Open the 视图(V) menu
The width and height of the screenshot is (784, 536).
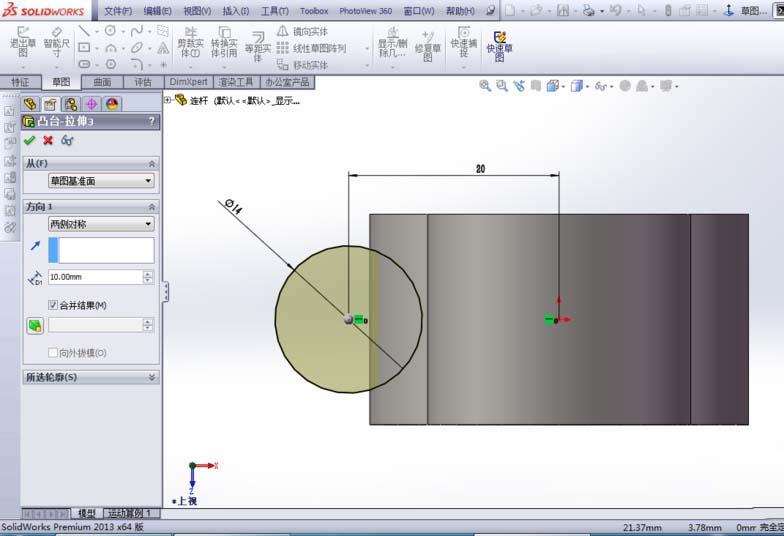[x=197, y=11]
